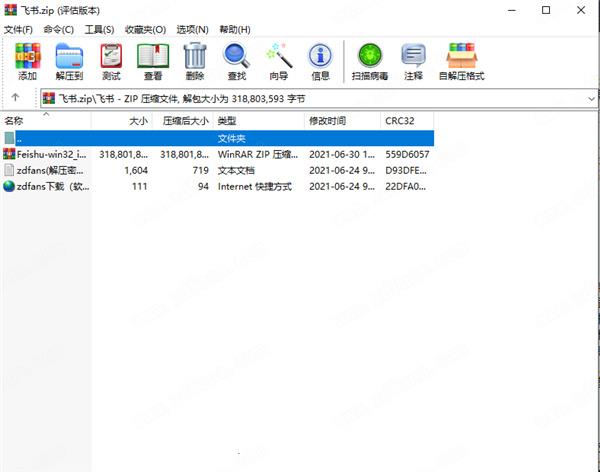Open the 选项(N) menu
600x472 pixels.
192,29
